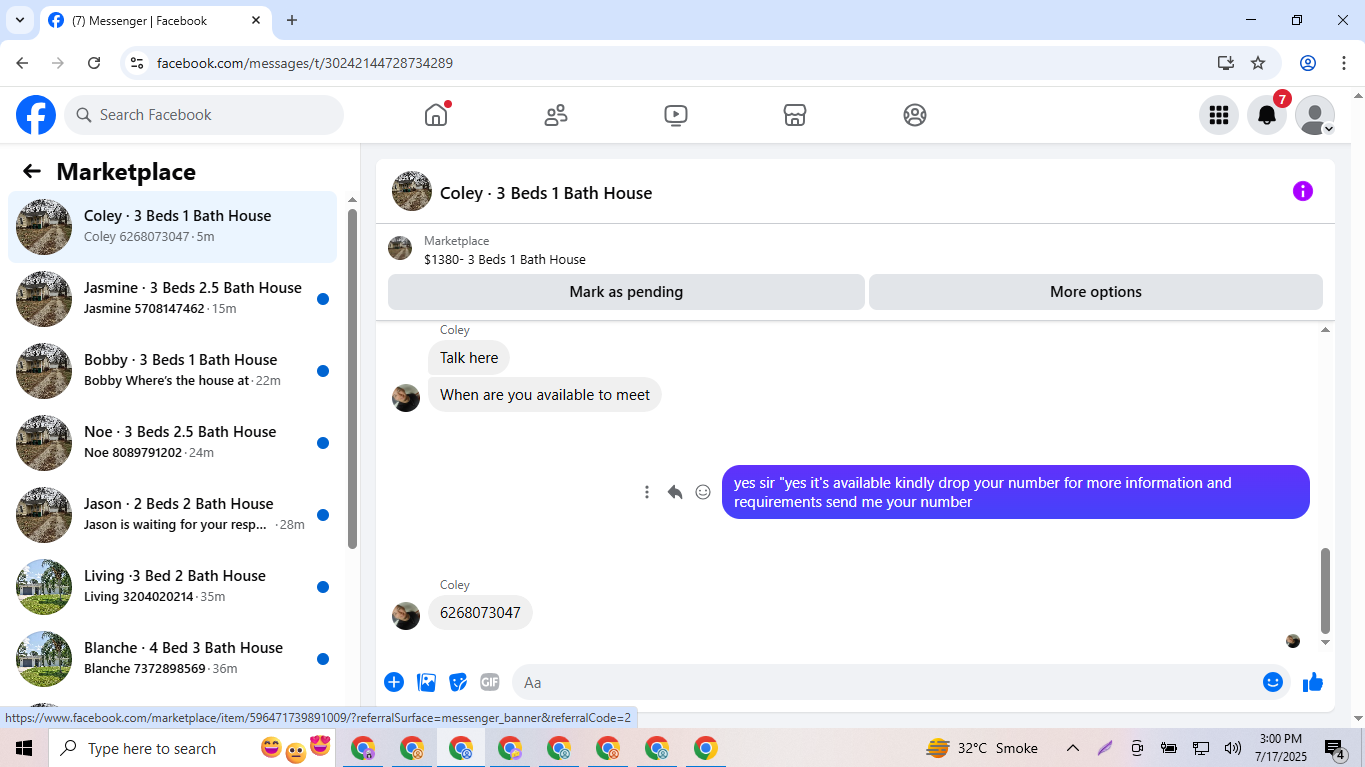
Task: Open the account profile dropdown avatar
Action: click(1315, 115)
